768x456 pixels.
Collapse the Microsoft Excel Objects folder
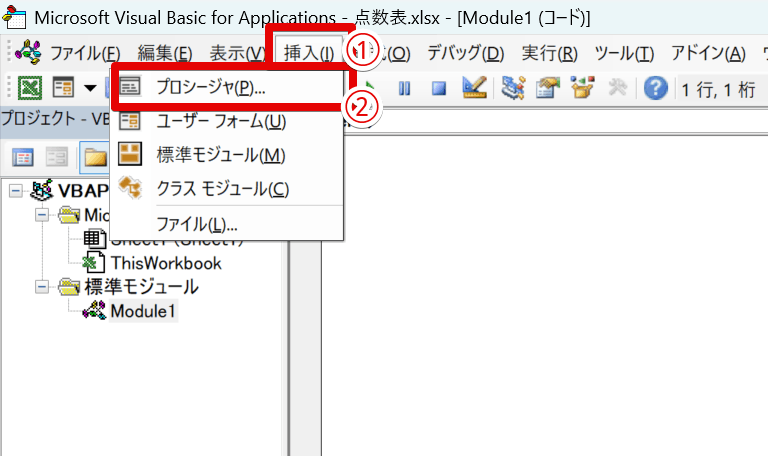[x=42, y=215]
